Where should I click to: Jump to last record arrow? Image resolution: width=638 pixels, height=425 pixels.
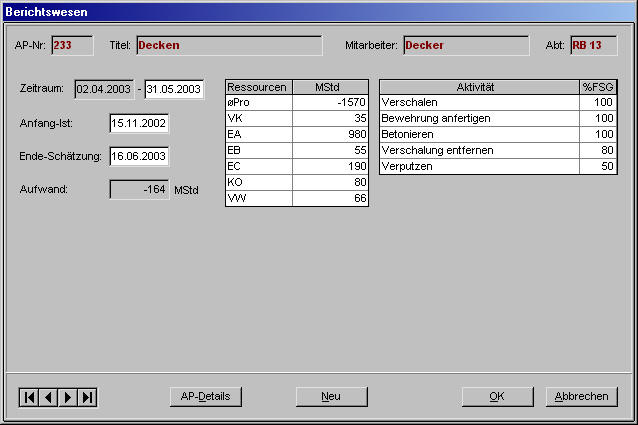coord(88,397)
